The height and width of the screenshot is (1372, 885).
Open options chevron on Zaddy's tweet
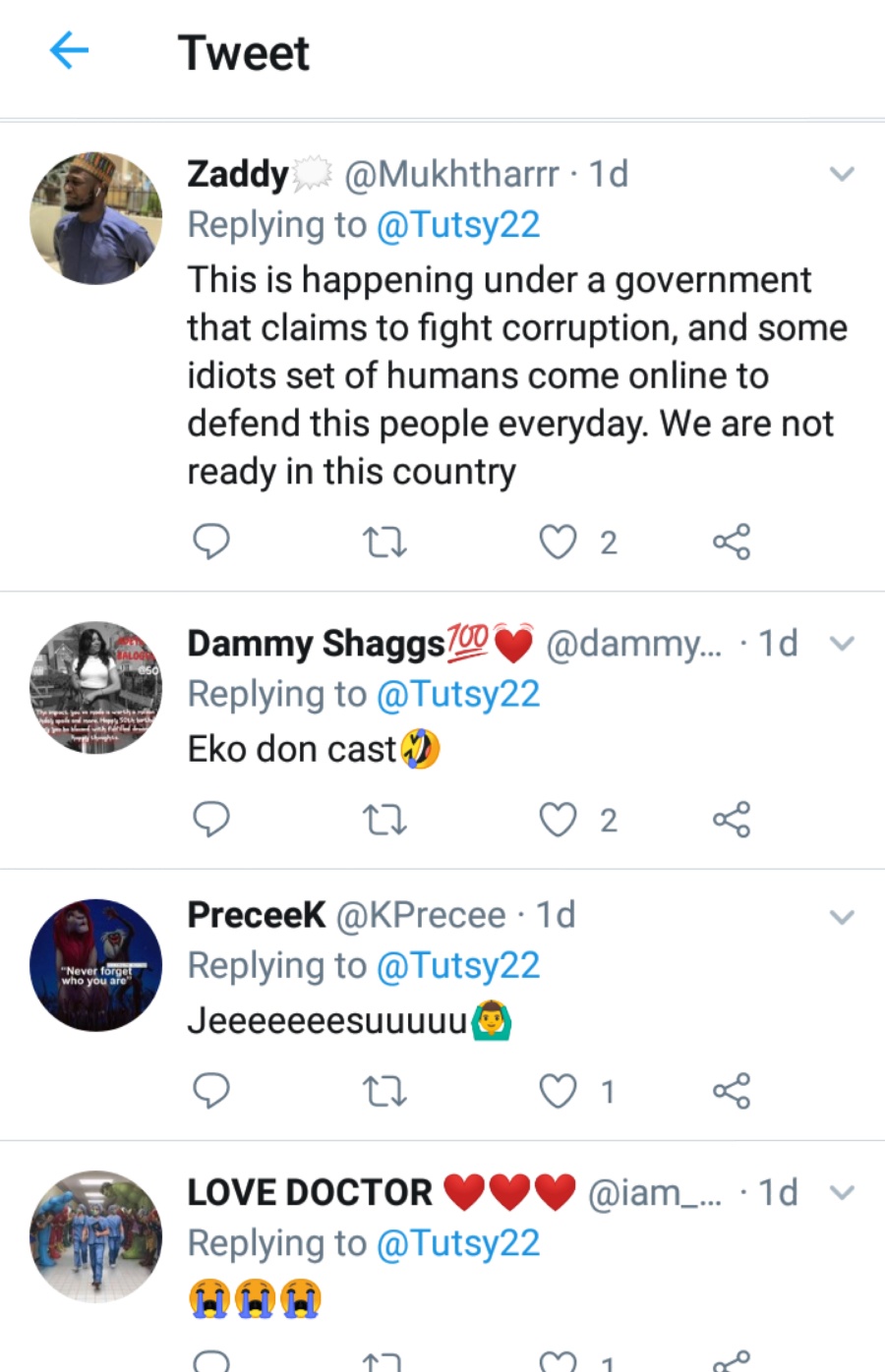click(x=842, y=175)
